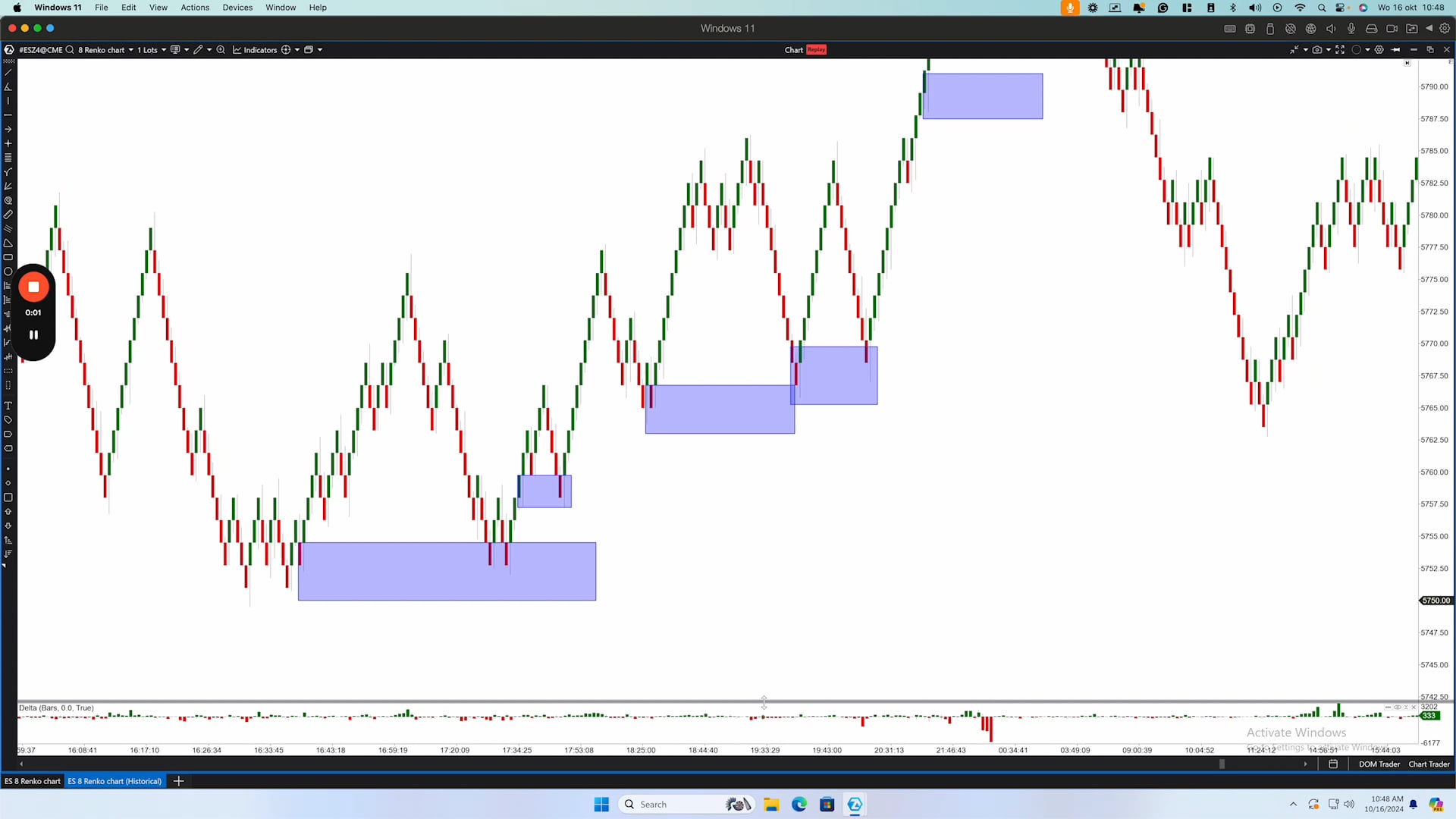Open the snapshot options dropdown beside the camera
Screen dimensions: 1456x819
(1329, 49)
